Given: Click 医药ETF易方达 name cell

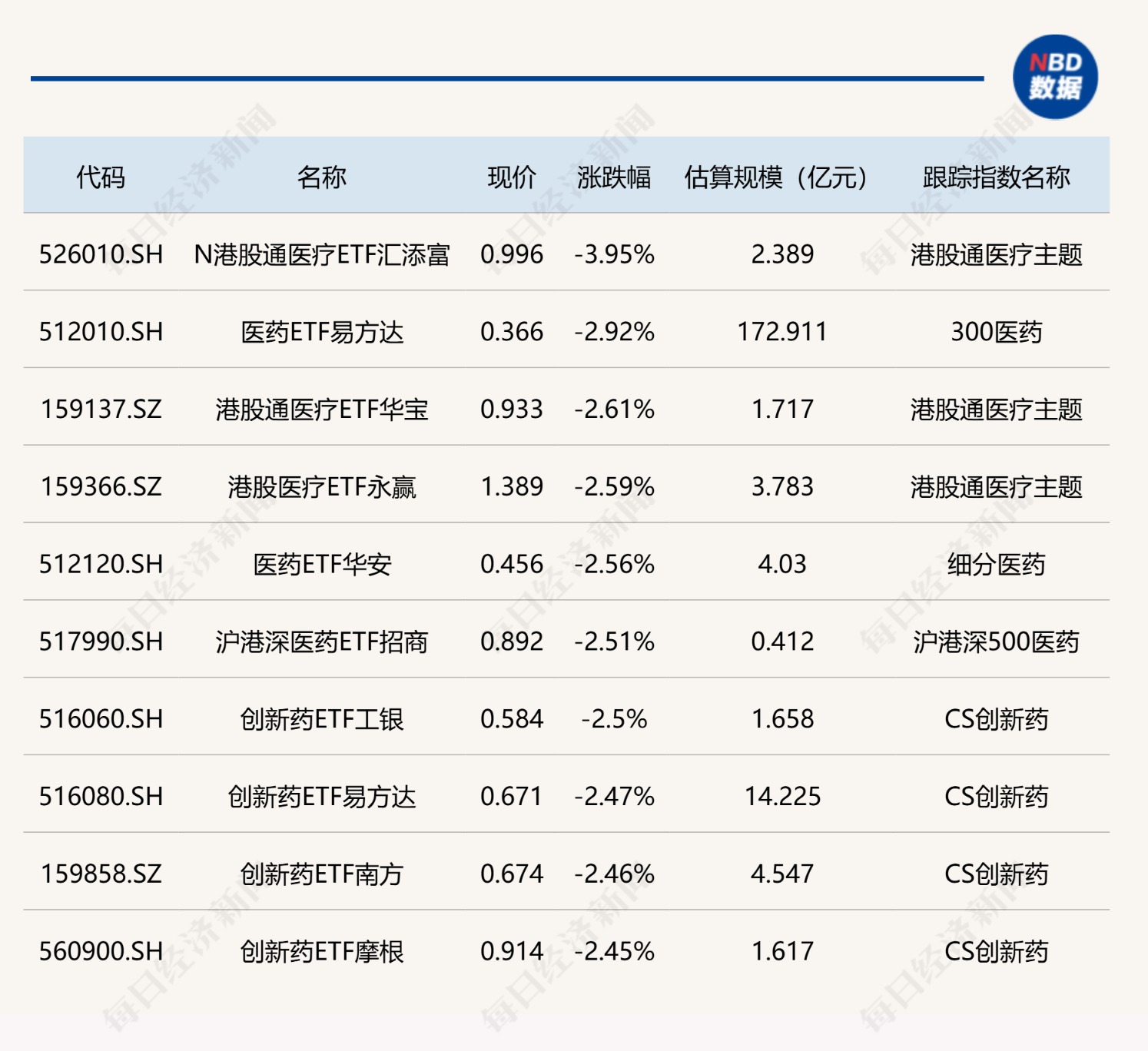Looking at the screenshot, I should (322, 332).
